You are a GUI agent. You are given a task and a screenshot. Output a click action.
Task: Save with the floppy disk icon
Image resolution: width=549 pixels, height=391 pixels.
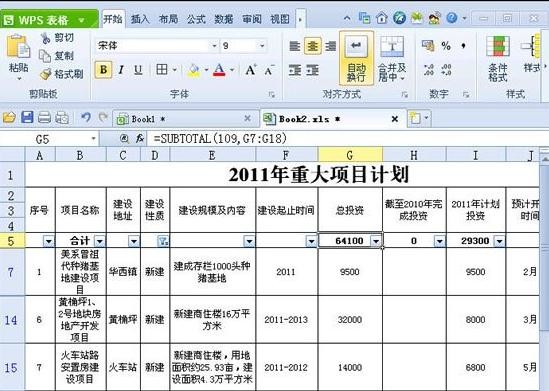coord(27,117)
